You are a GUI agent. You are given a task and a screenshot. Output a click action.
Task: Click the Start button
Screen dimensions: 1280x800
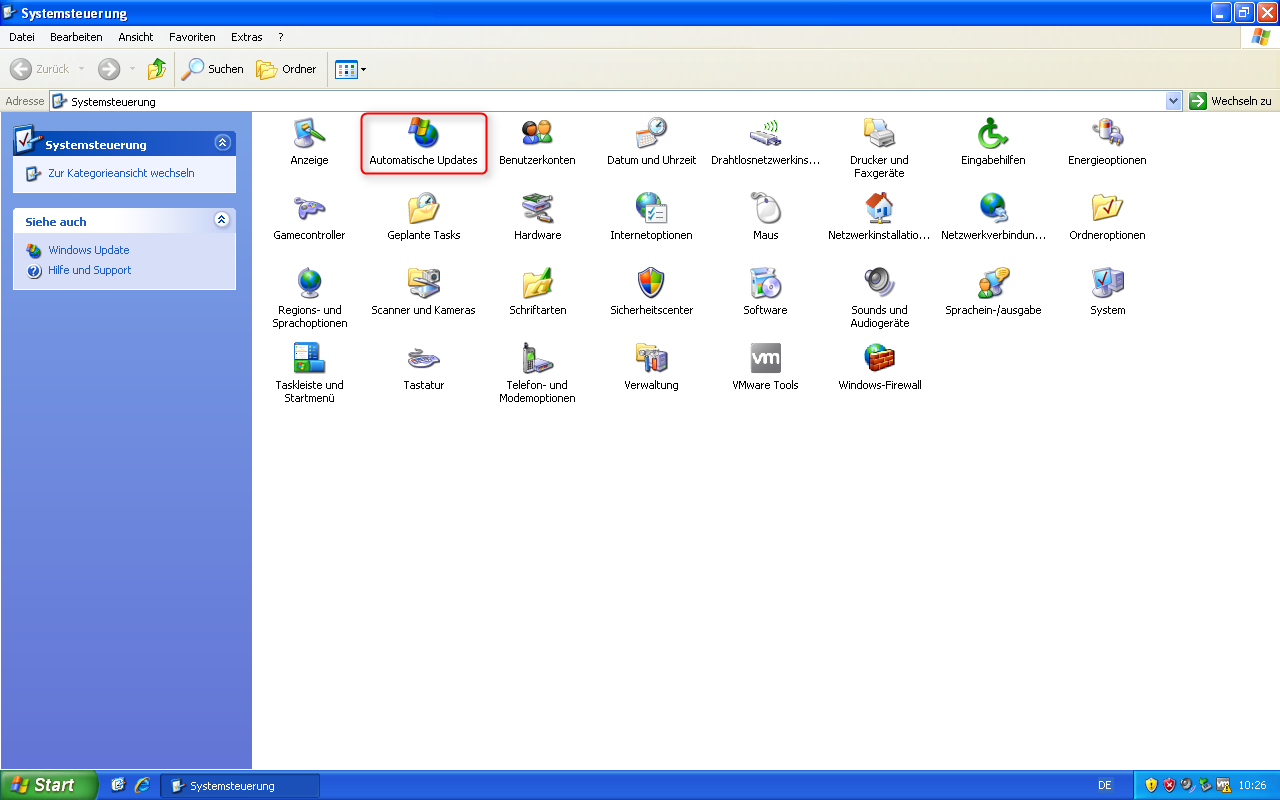coord(45,785)
